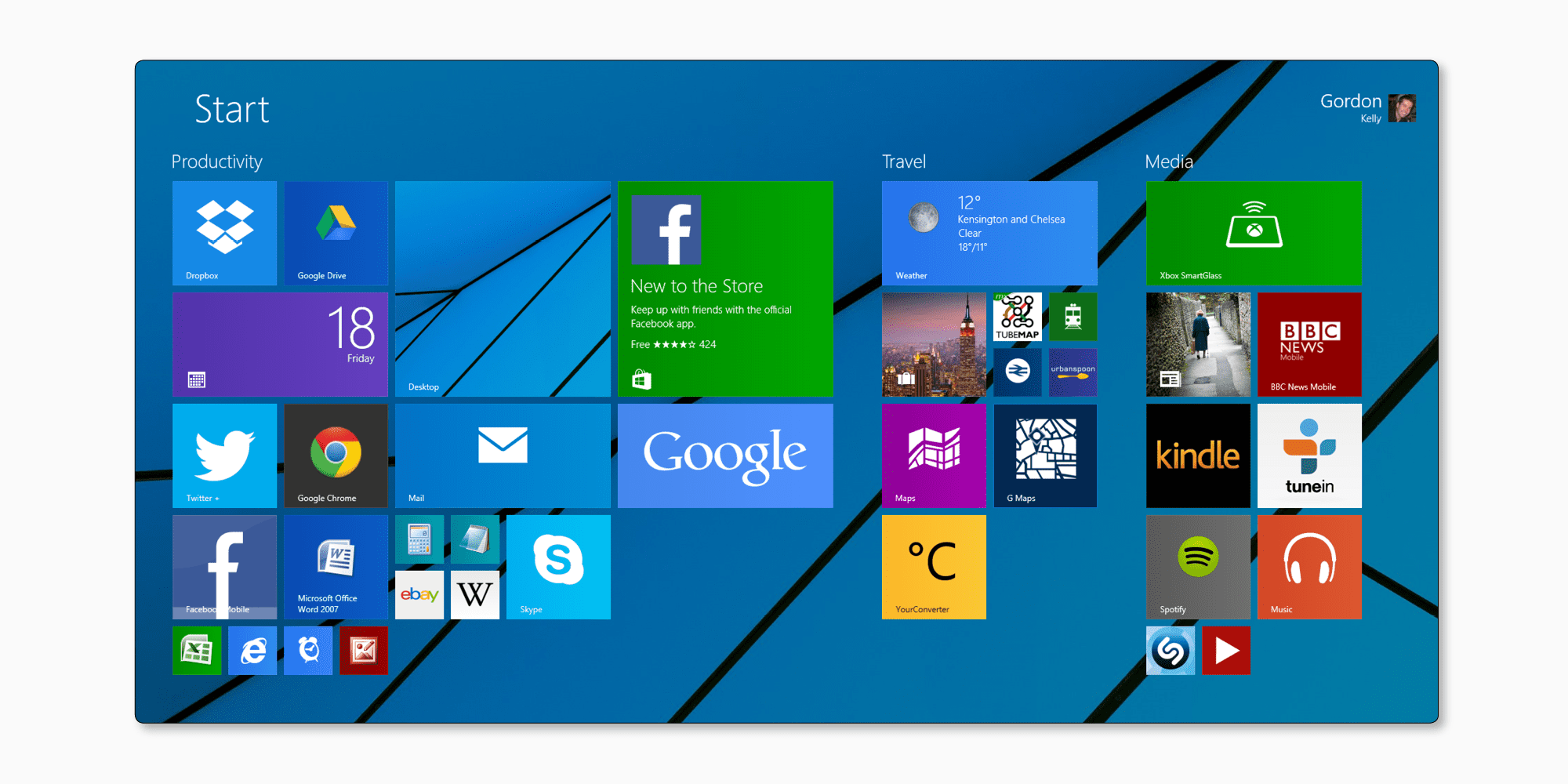This screenshot has height=784, width=1568.
Task: Launch Xbox SmartGlass tile
Action: [1254, 233]
